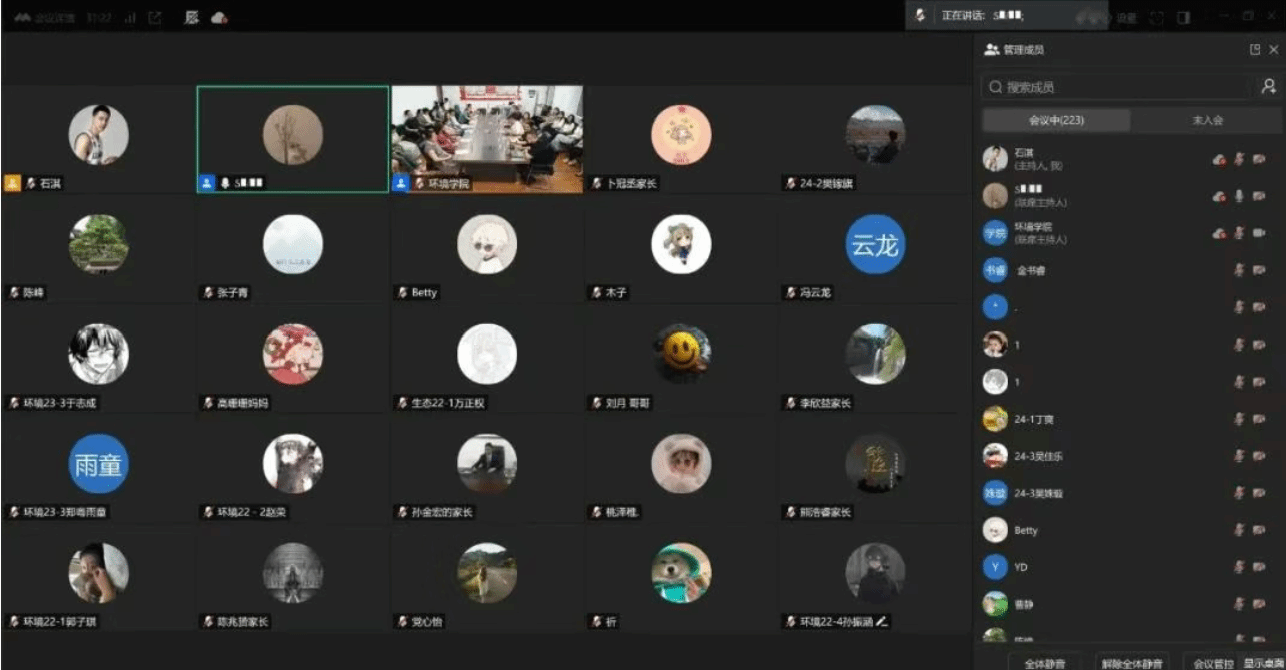The width and height of the screenshot is (1286, 670).
Task: Toggle microphone for 金书睿 in member list
Action: click(1239, 270)
